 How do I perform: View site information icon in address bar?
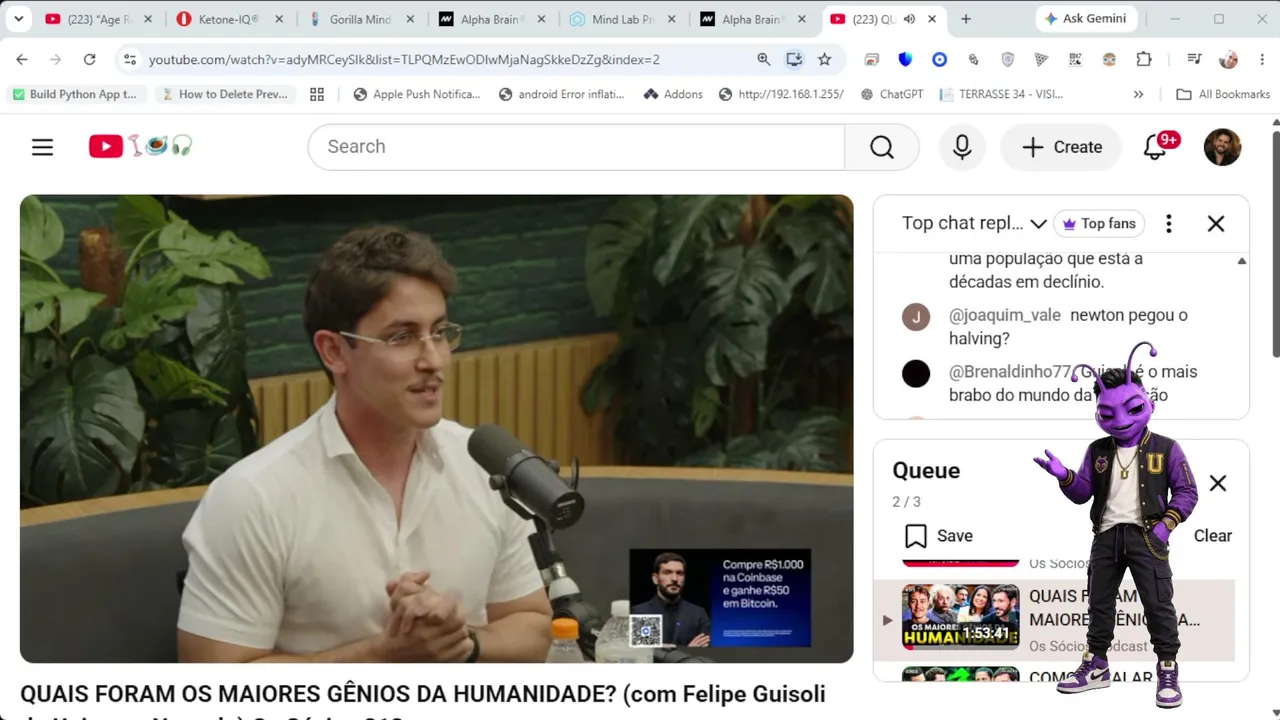pos(129,60)
